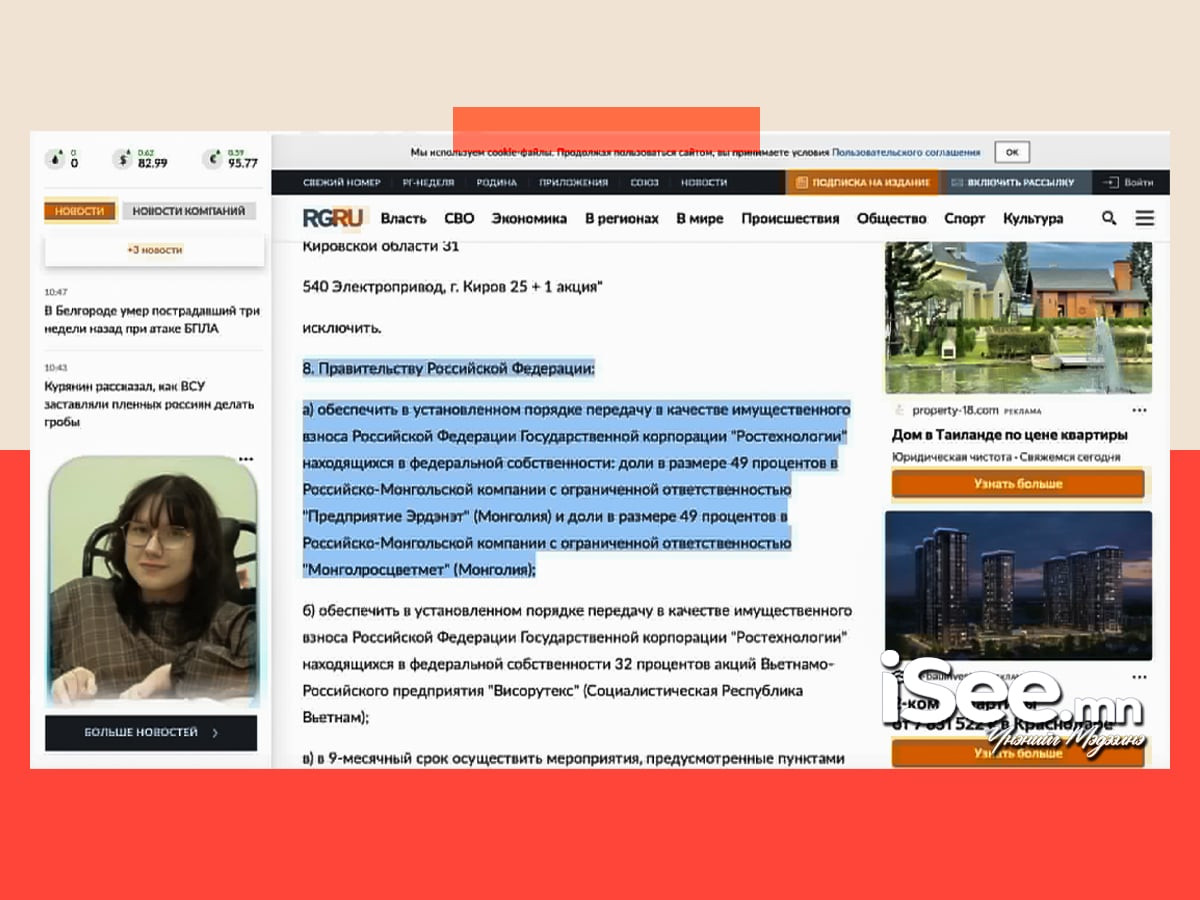
Task: Click text 540 Электропривод, г. Киров
Action: point(453,287)
